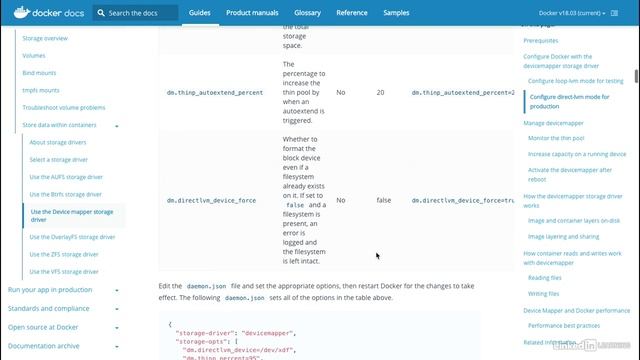Click dm.directlvm_device_force option name

pos(211,200)
